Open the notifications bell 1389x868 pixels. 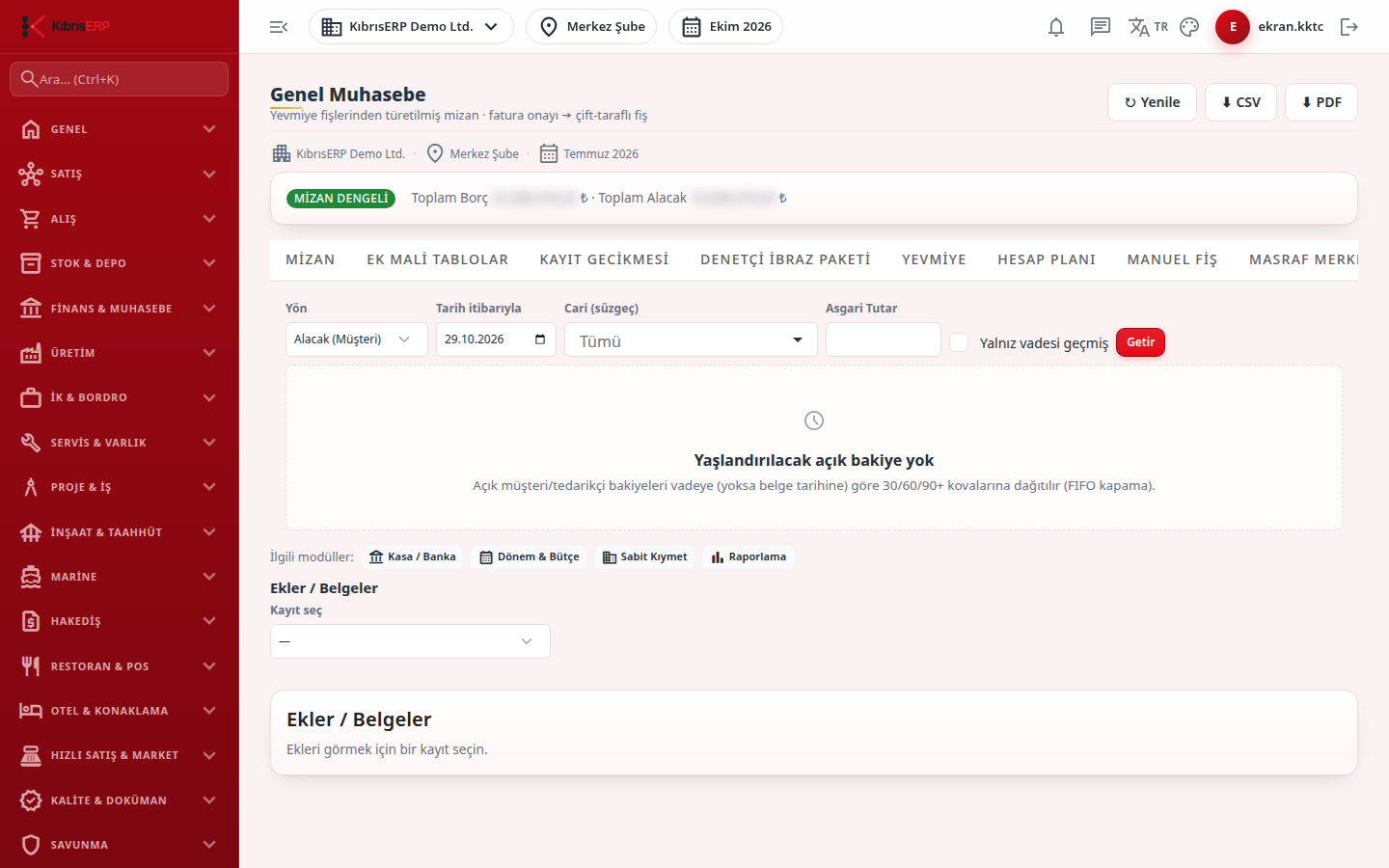[1056, 27]
